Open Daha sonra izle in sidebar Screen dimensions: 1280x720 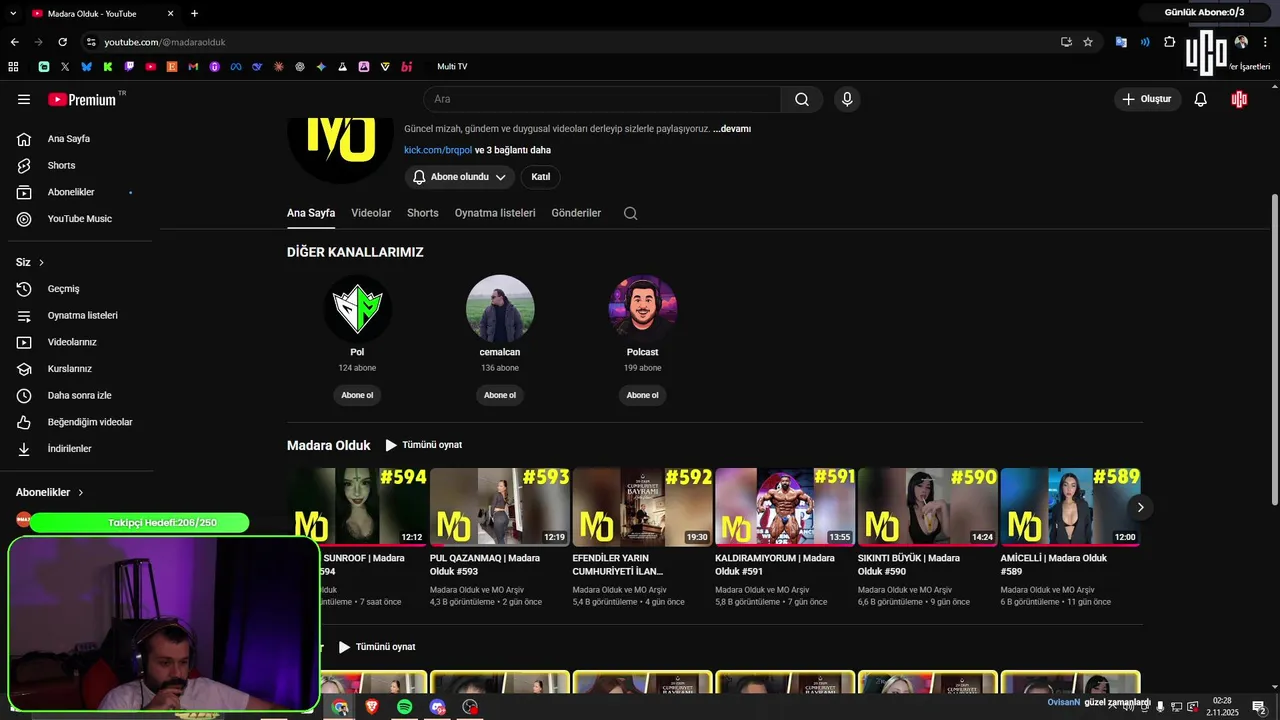click(80, 395)
